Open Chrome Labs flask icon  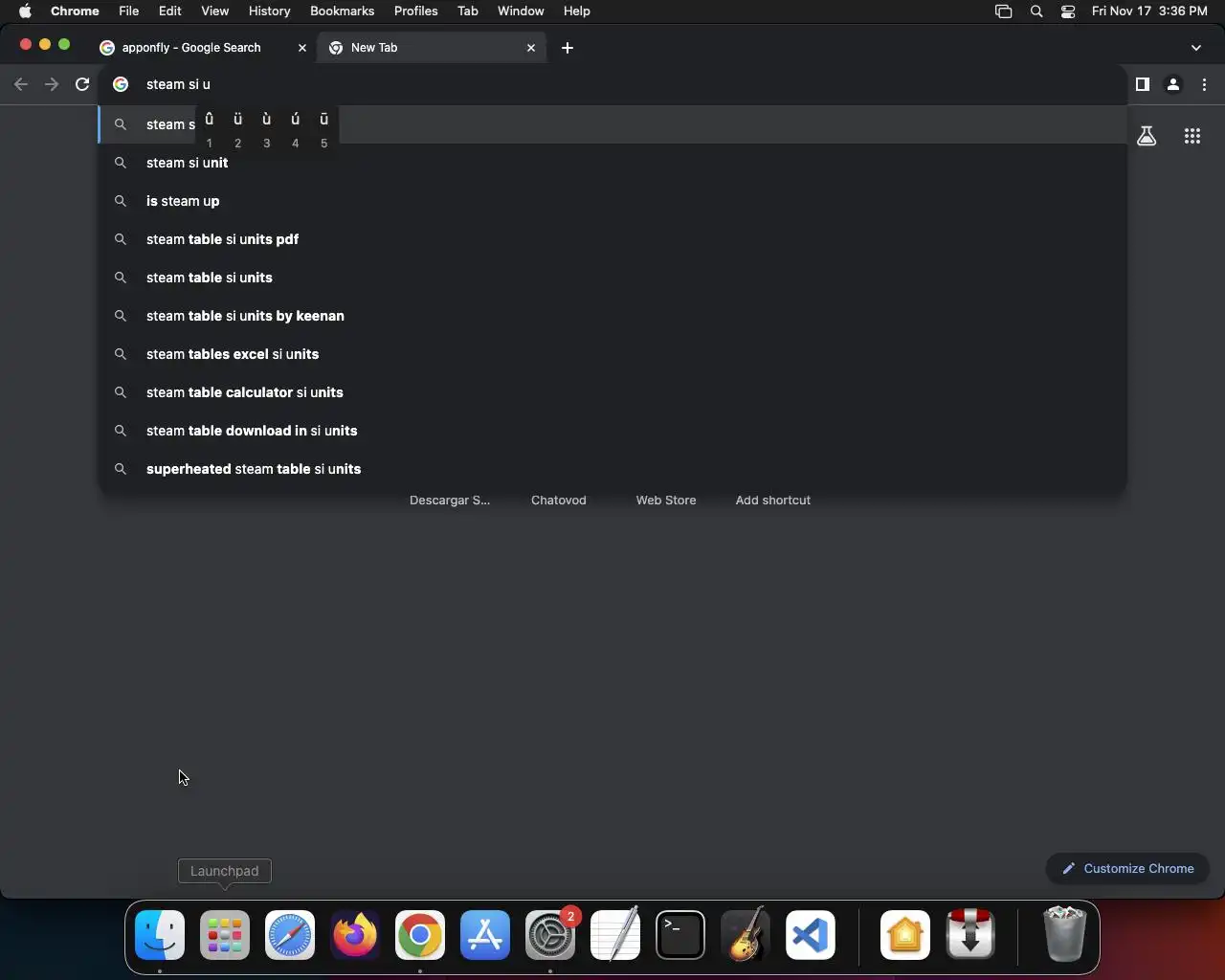click(x=1147, y=136)
